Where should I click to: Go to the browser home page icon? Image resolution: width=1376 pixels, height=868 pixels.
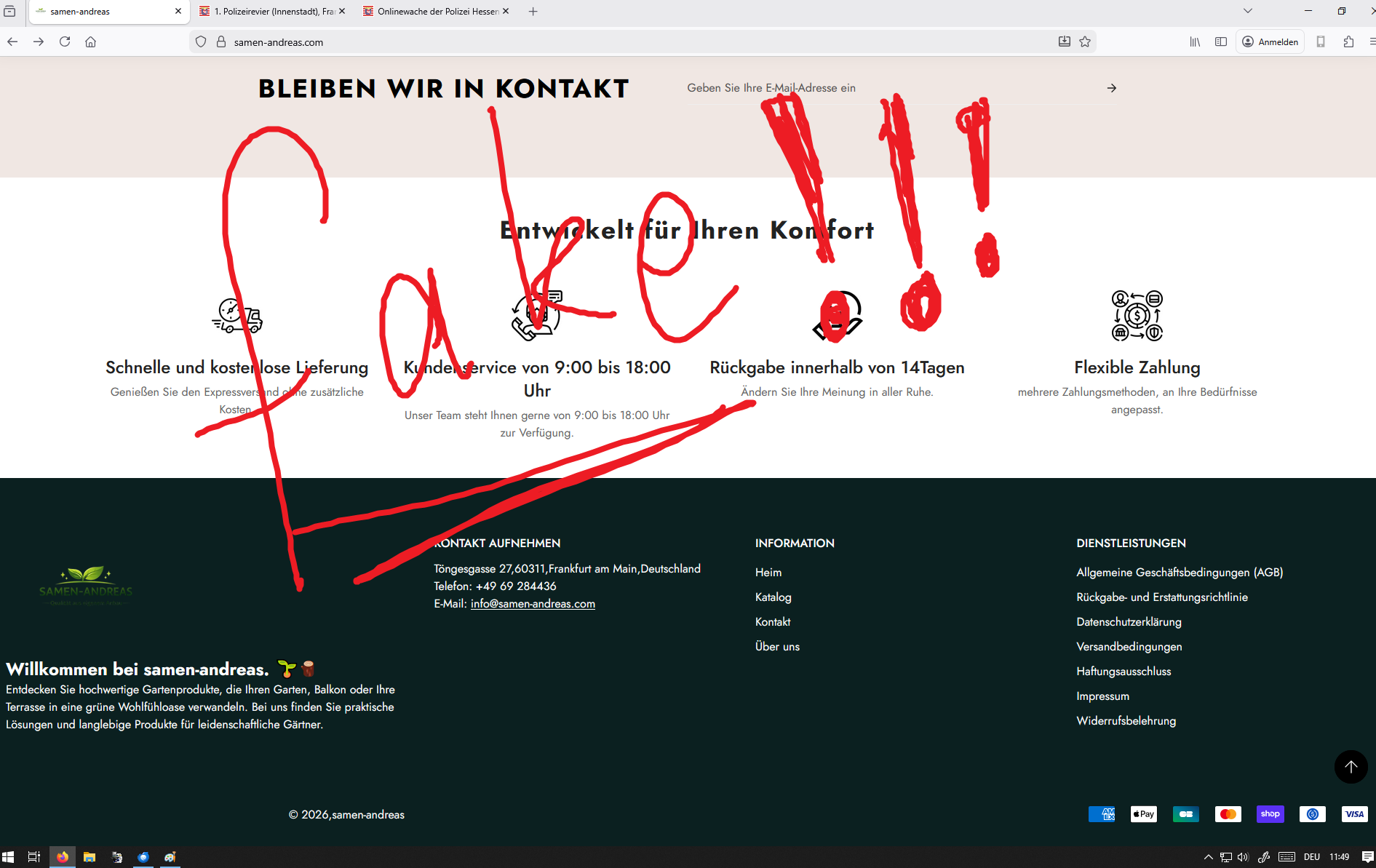point(91,41)
